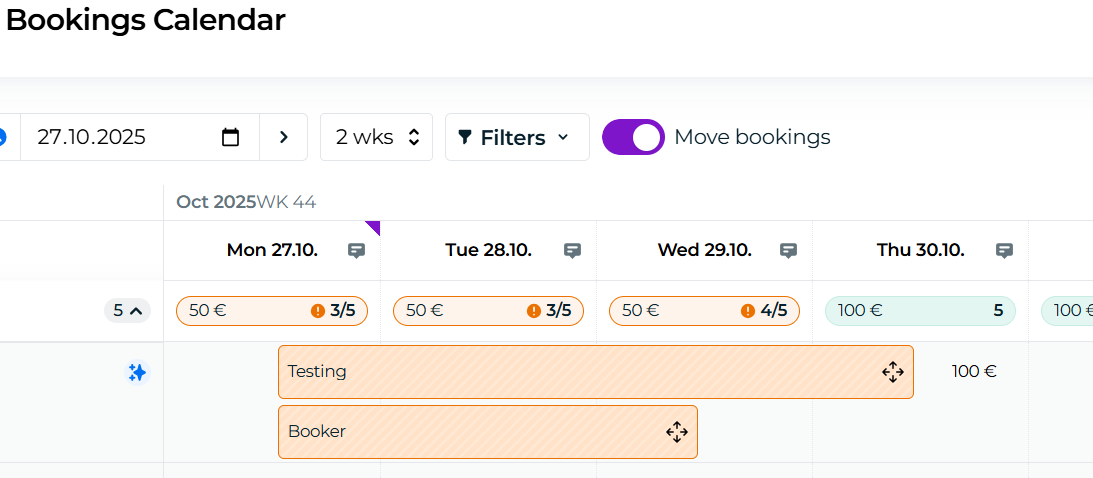This screenshot has width=1093, height=478.
Task: Change the 2 wks range selector
Action: pos(376,137)
